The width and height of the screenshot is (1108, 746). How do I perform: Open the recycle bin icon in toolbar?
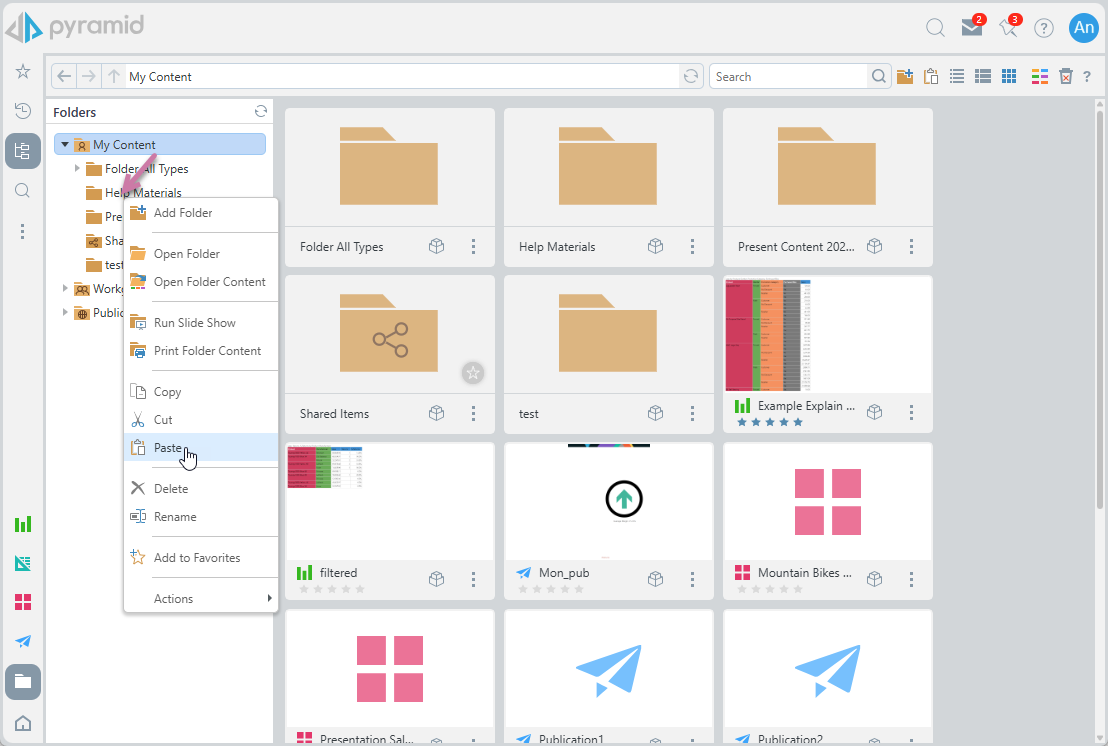click(x=1066, y=77)
